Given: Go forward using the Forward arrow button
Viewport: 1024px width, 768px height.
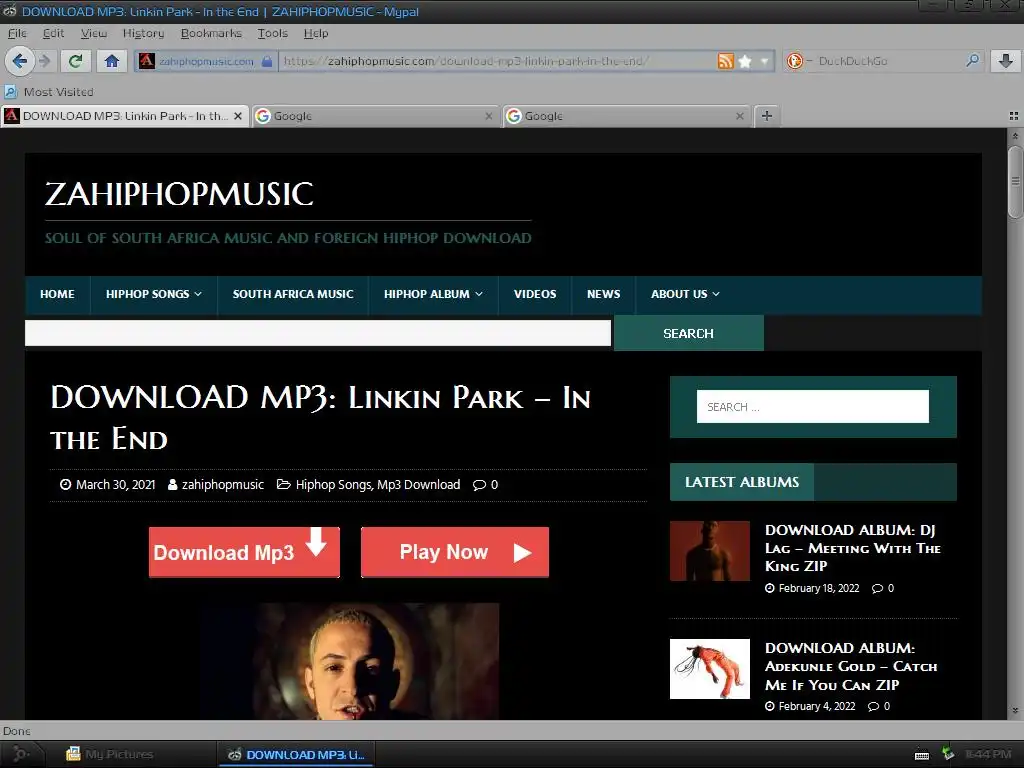Looking at the screenshot, I should pyautogui.click(x=44, y=61).
